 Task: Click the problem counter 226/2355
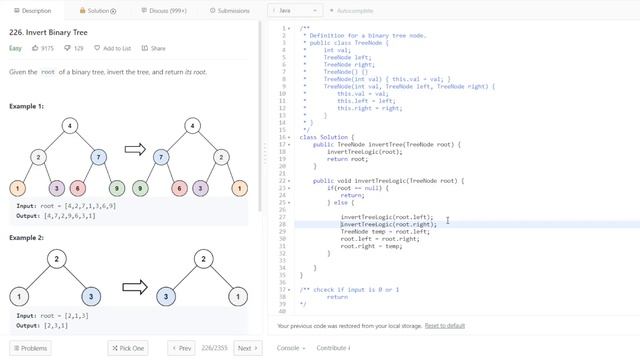214,348
